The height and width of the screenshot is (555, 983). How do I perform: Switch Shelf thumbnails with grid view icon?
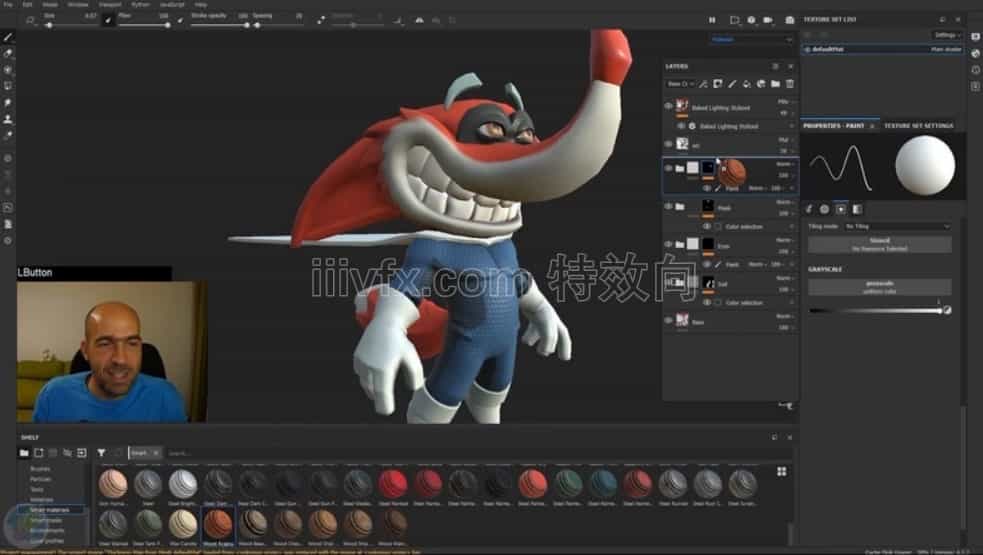(x=782, y=472)
